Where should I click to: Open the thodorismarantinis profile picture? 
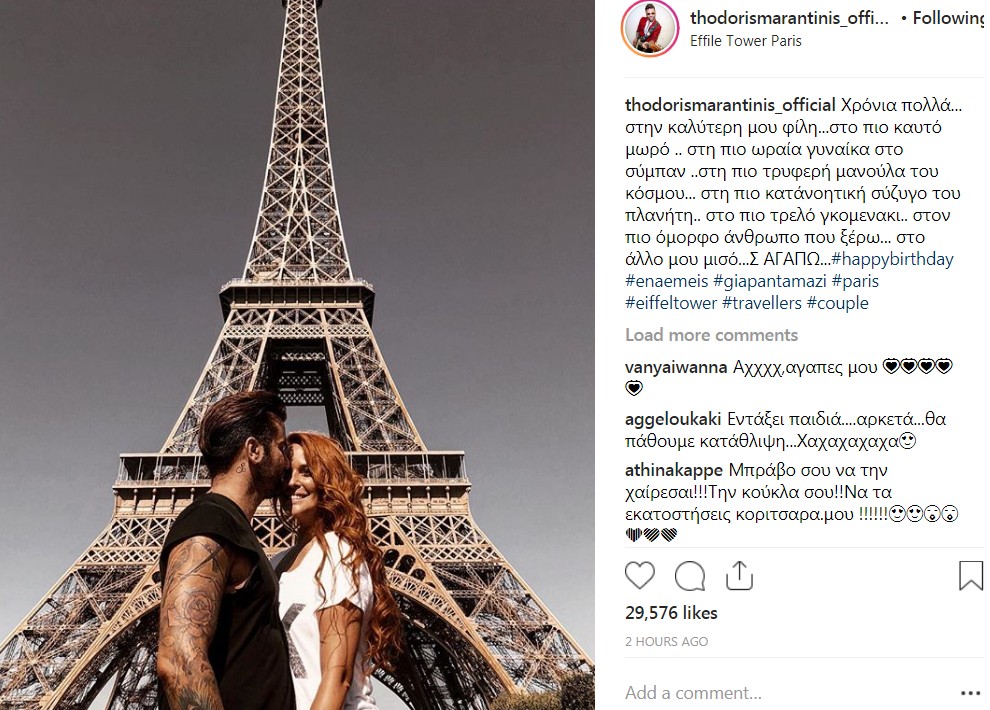pyautogui.click(x=650, y=28)
